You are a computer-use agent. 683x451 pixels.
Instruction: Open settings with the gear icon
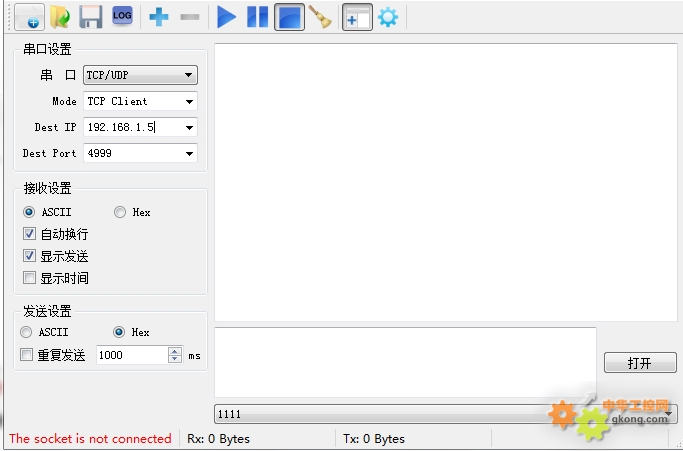(x=388, y=17)
